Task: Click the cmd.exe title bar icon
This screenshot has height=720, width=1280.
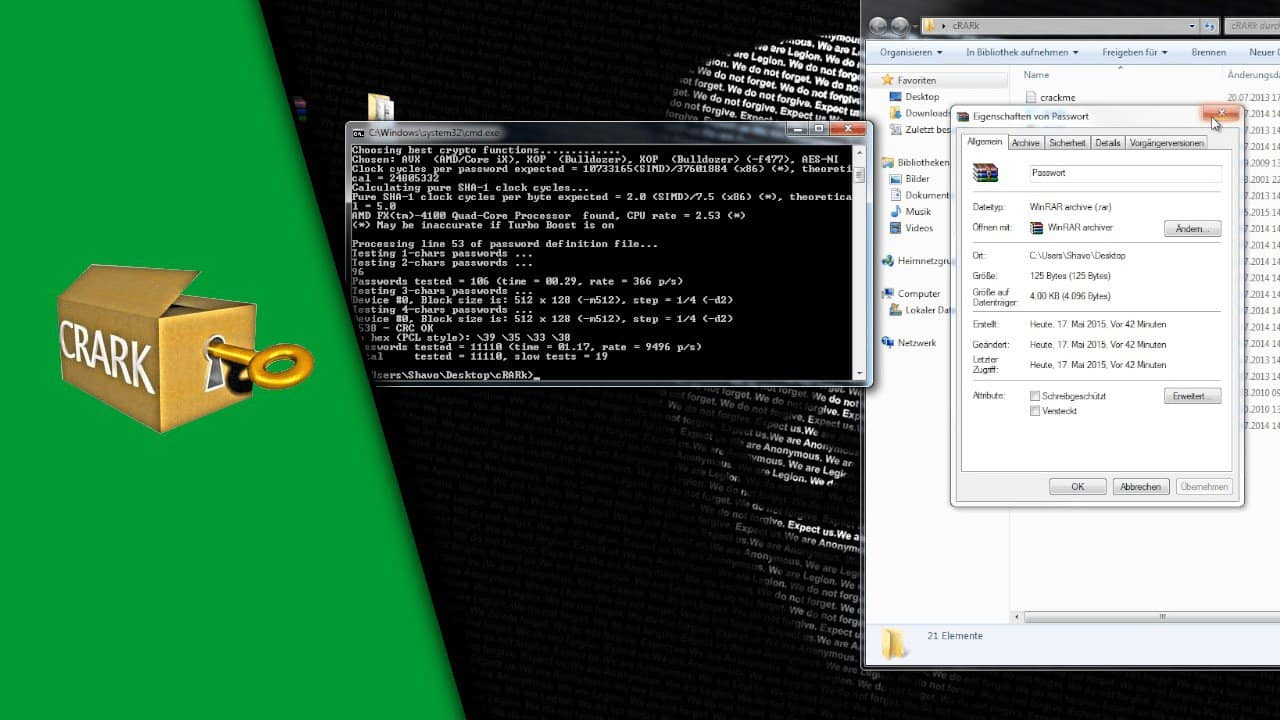Action: (x=359, y=132)
